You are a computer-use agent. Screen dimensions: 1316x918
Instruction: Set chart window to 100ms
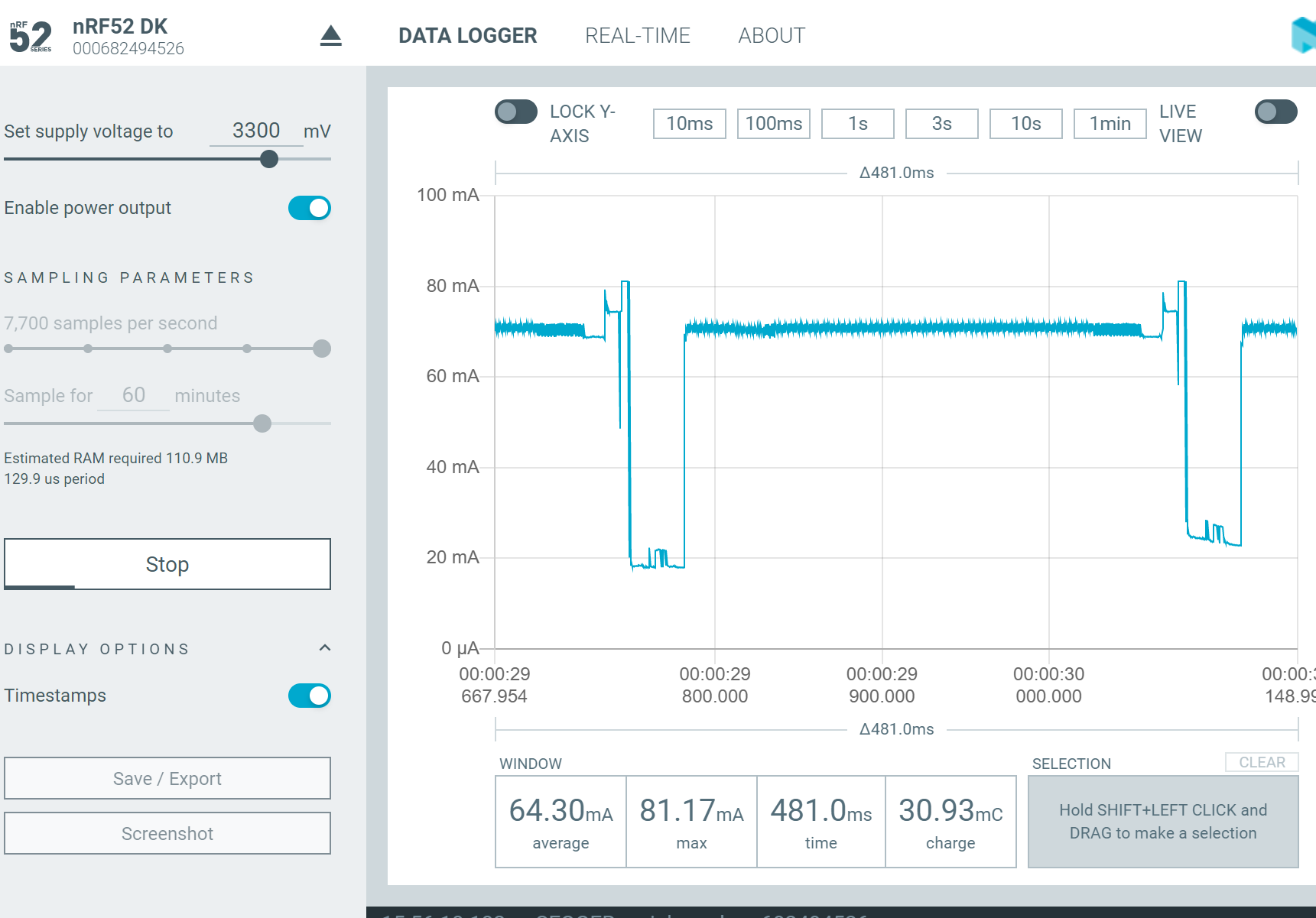(x=774, y=124)
